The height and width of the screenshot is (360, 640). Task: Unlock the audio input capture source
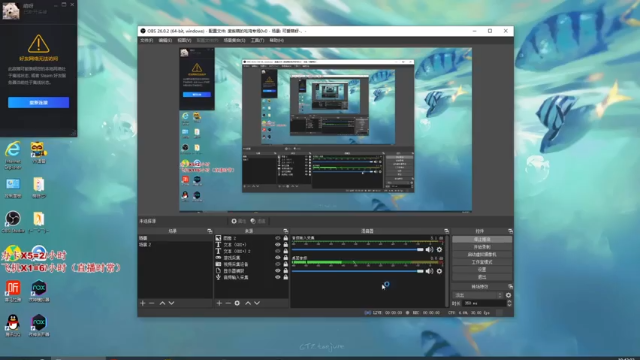(286, 277)
